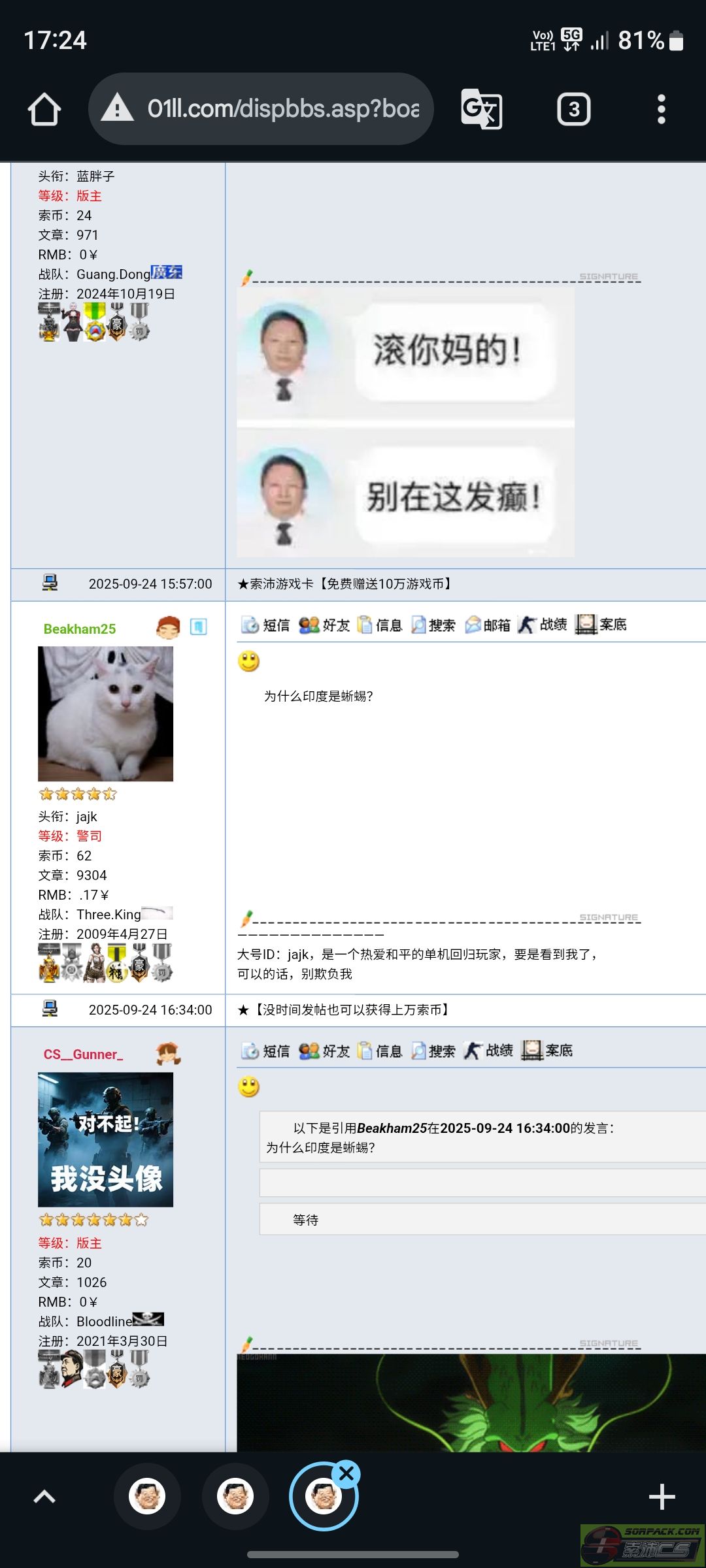Open the browser three-dot menu
The image size is (706, 1568).
pyautogui.click(x=662, y=109)
